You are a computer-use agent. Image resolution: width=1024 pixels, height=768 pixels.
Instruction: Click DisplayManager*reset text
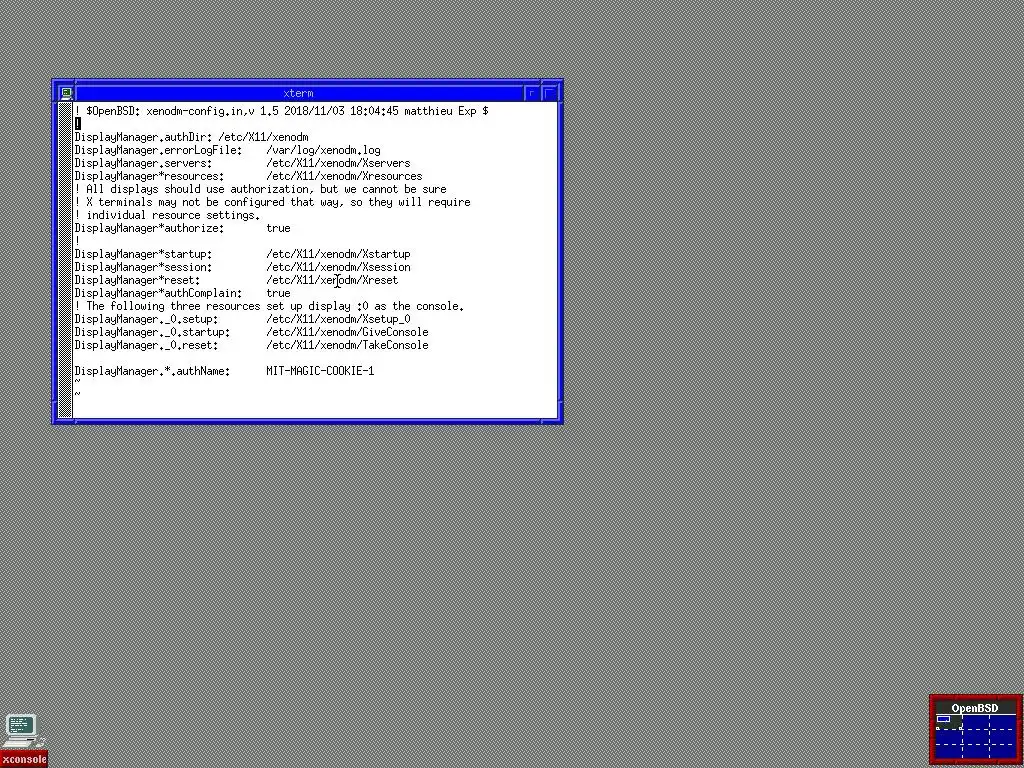point(137,280)
